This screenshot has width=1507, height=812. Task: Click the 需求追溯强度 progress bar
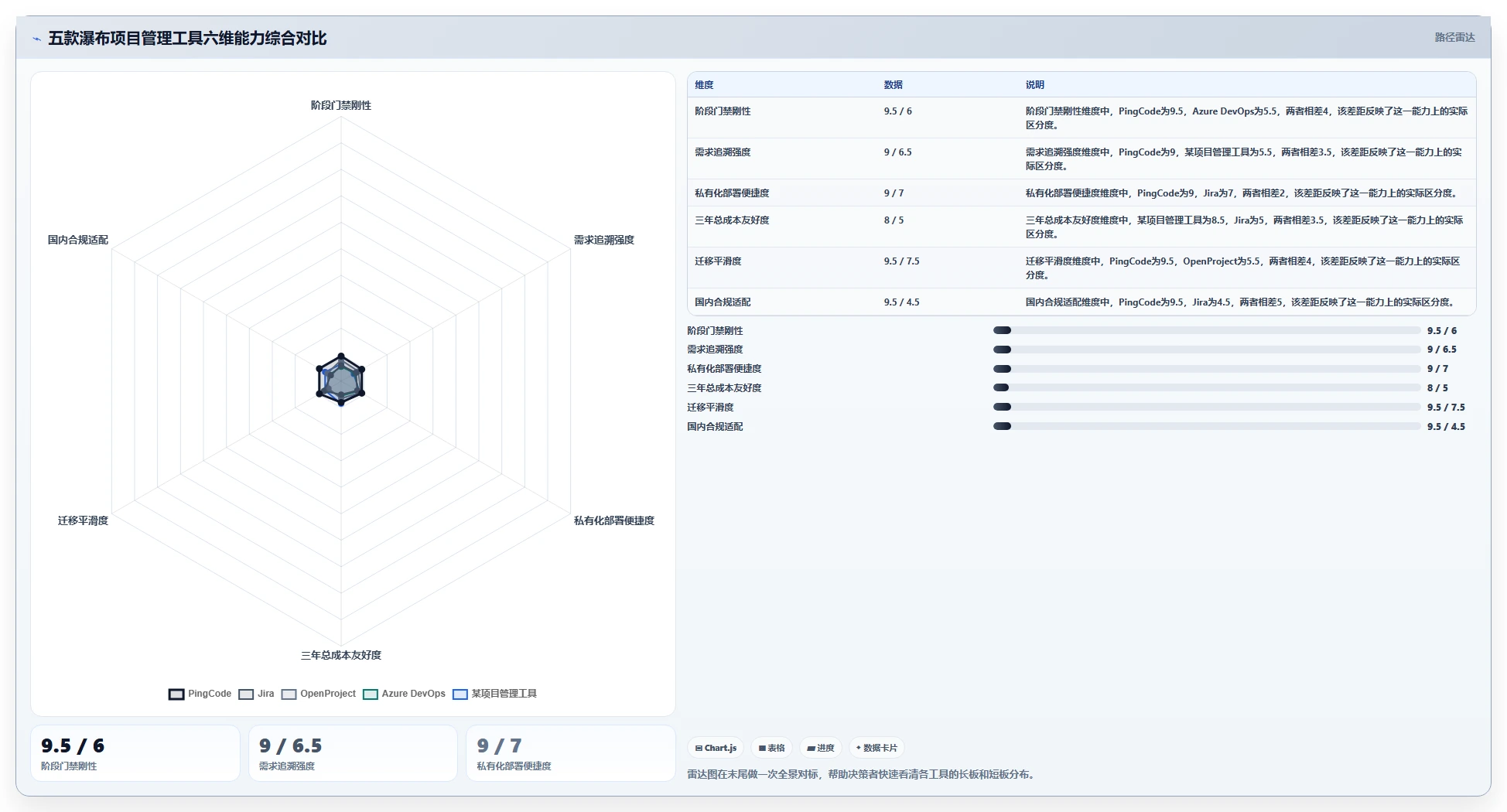tap(1207, 350)
